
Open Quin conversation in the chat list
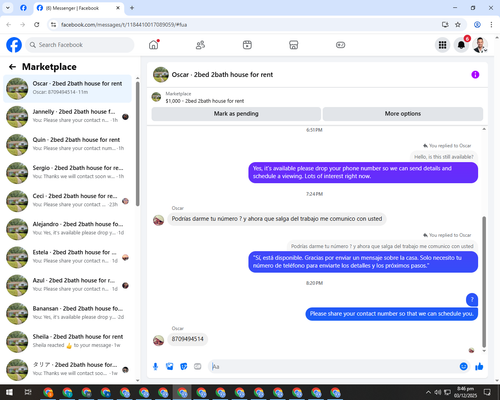pos(67,145)
